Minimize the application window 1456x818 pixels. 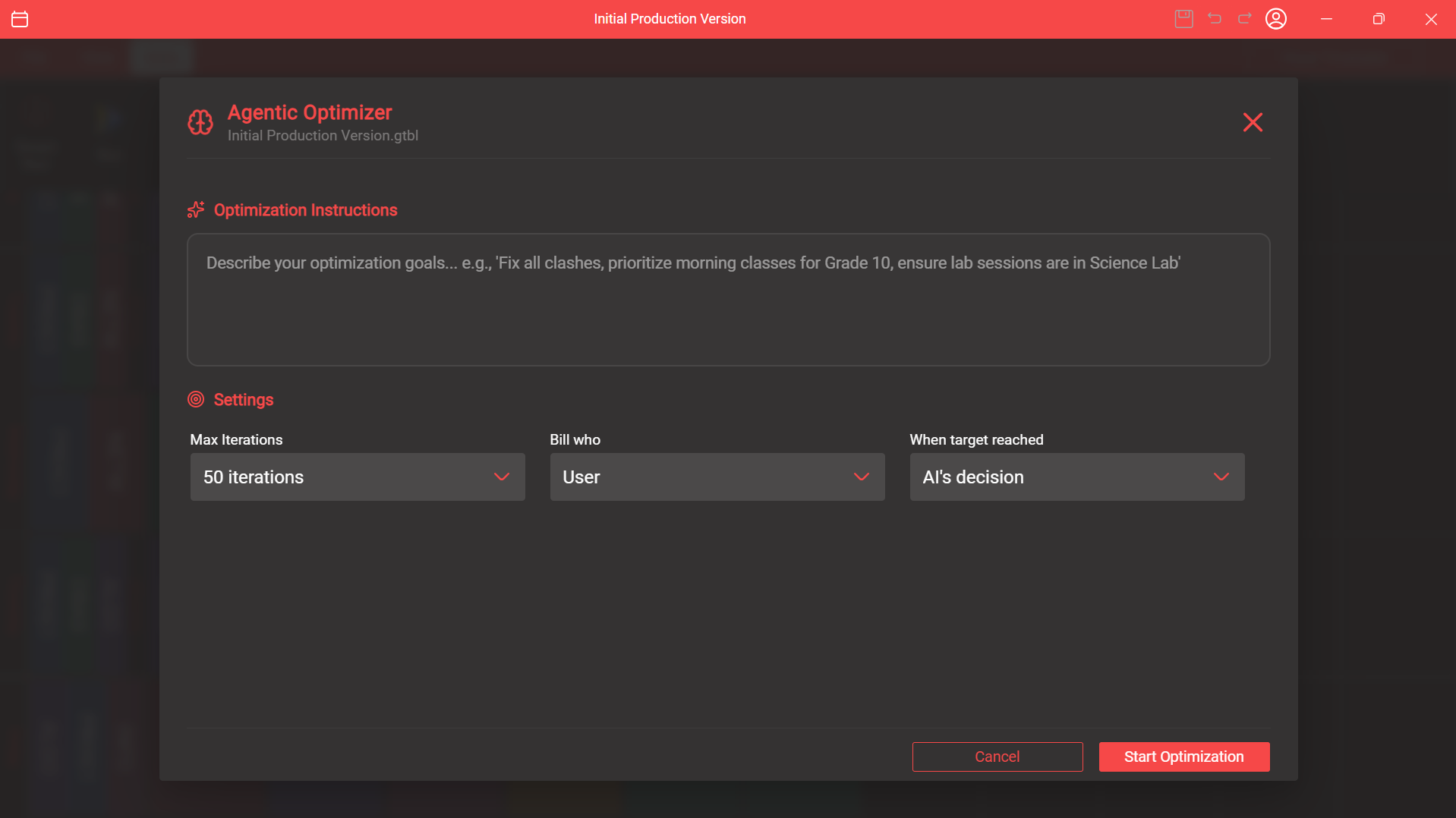[1327, 19]
